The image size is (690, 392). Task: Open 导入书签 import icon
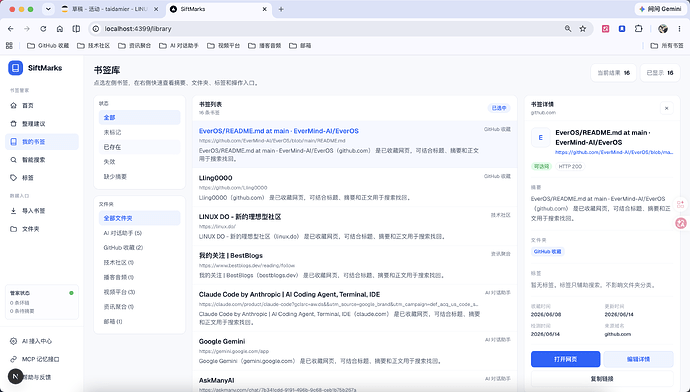coord(14,211)
